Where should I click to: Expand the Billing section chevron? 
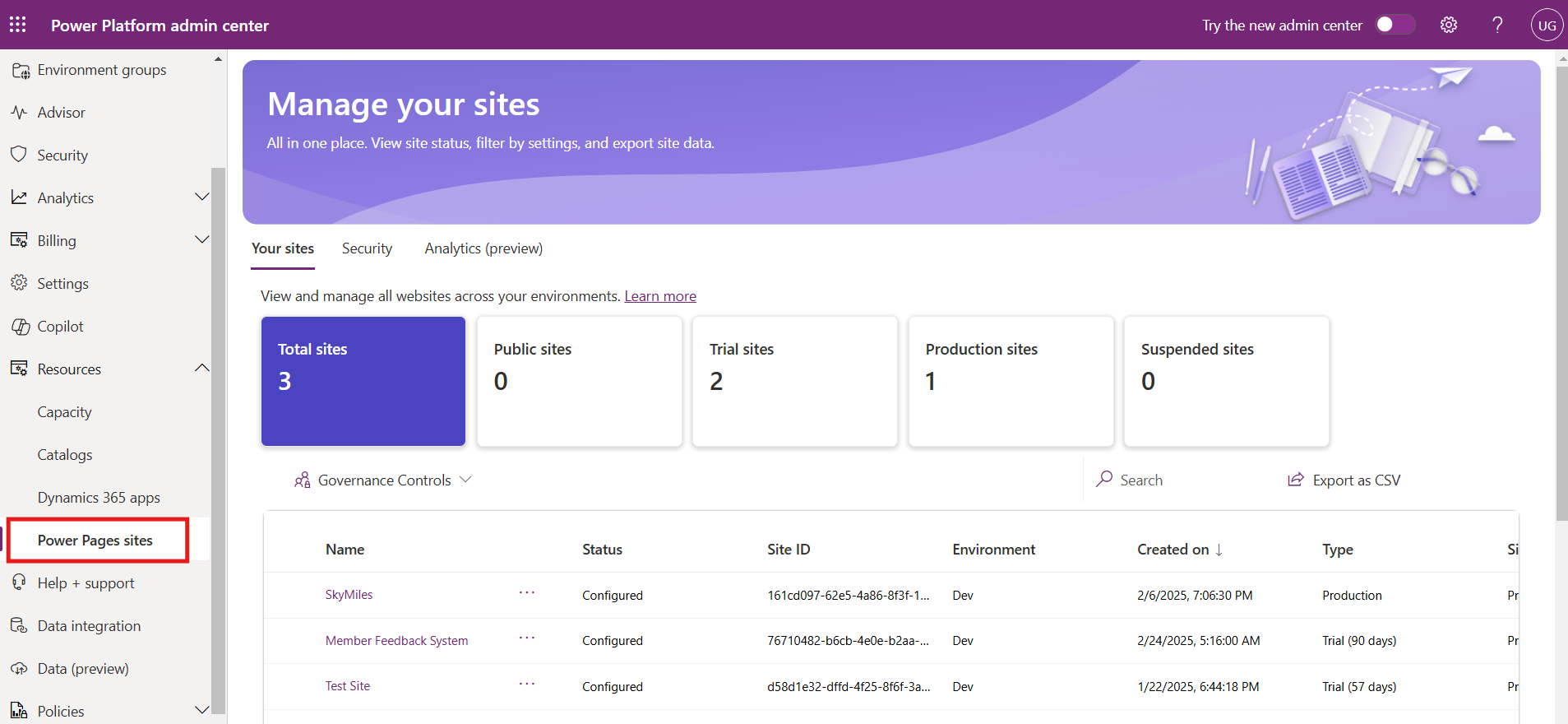[201, 240]
